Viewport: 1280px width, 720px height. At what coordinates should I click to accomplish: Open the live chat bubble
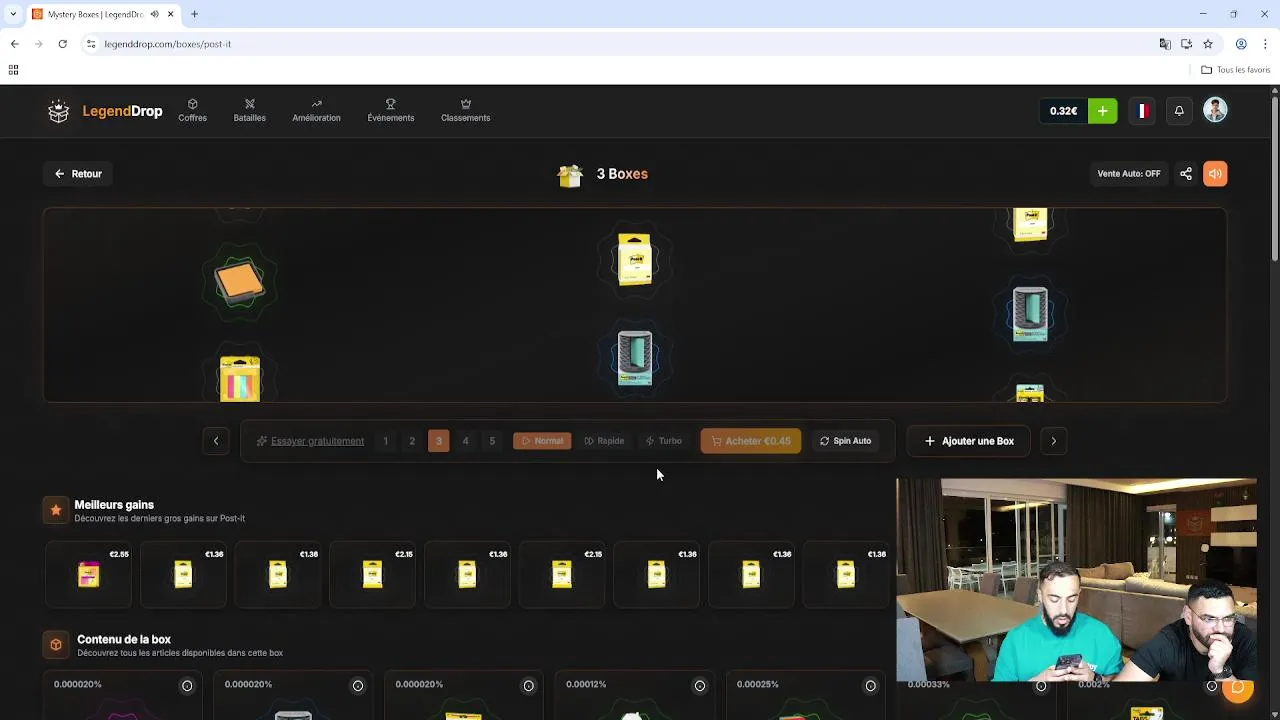click(1238, 687)
